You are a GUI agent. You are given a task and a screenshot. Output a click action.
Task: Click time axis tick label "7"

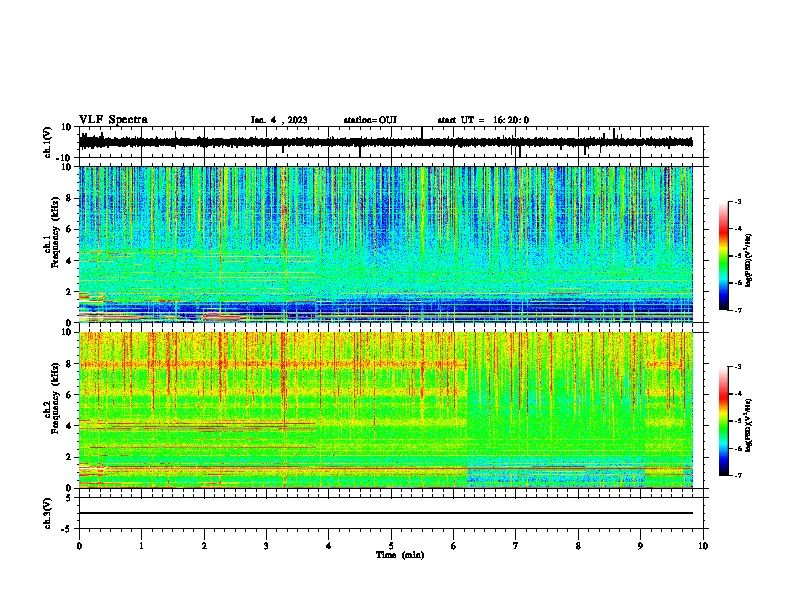(516, 546)
